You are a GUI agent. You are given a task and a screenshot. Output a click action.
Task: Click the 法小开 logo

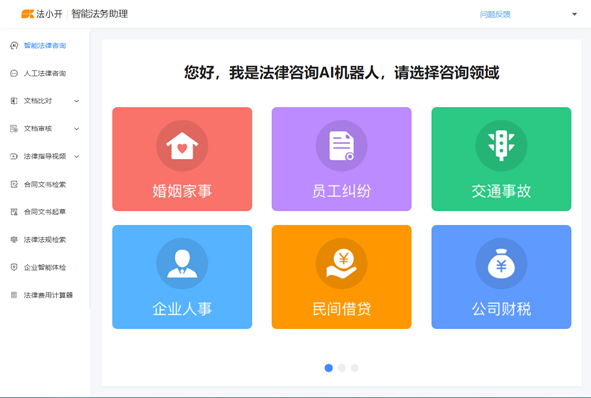pyautogui.click(x=42, y=14)
